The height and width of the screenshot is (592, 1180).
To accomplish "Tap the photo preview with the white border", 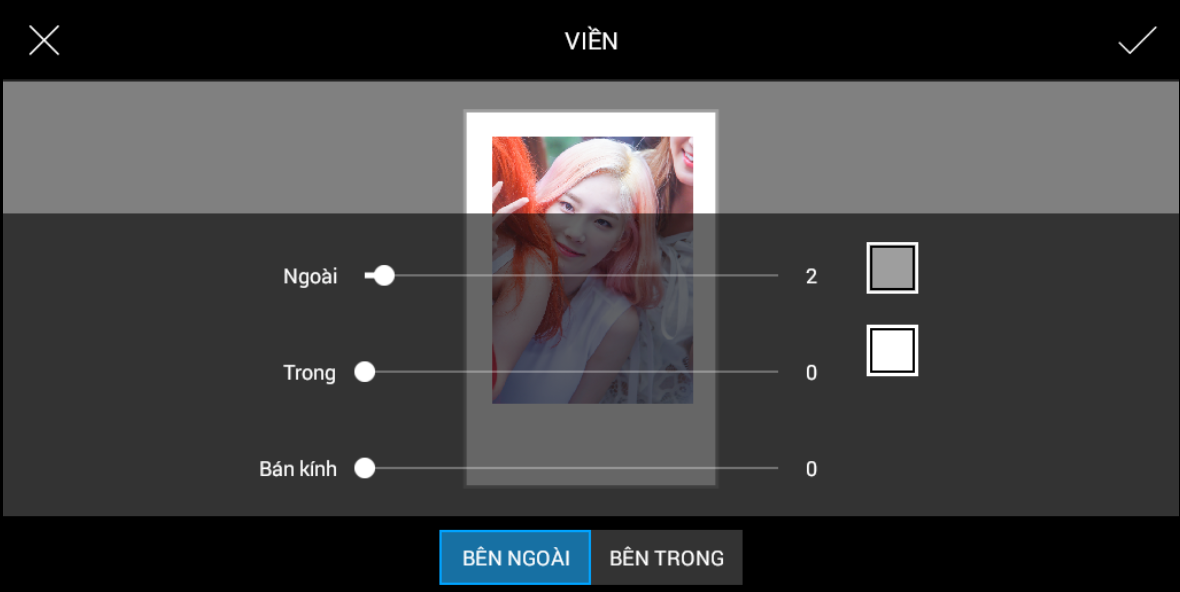I will click(x=591, y=165).
